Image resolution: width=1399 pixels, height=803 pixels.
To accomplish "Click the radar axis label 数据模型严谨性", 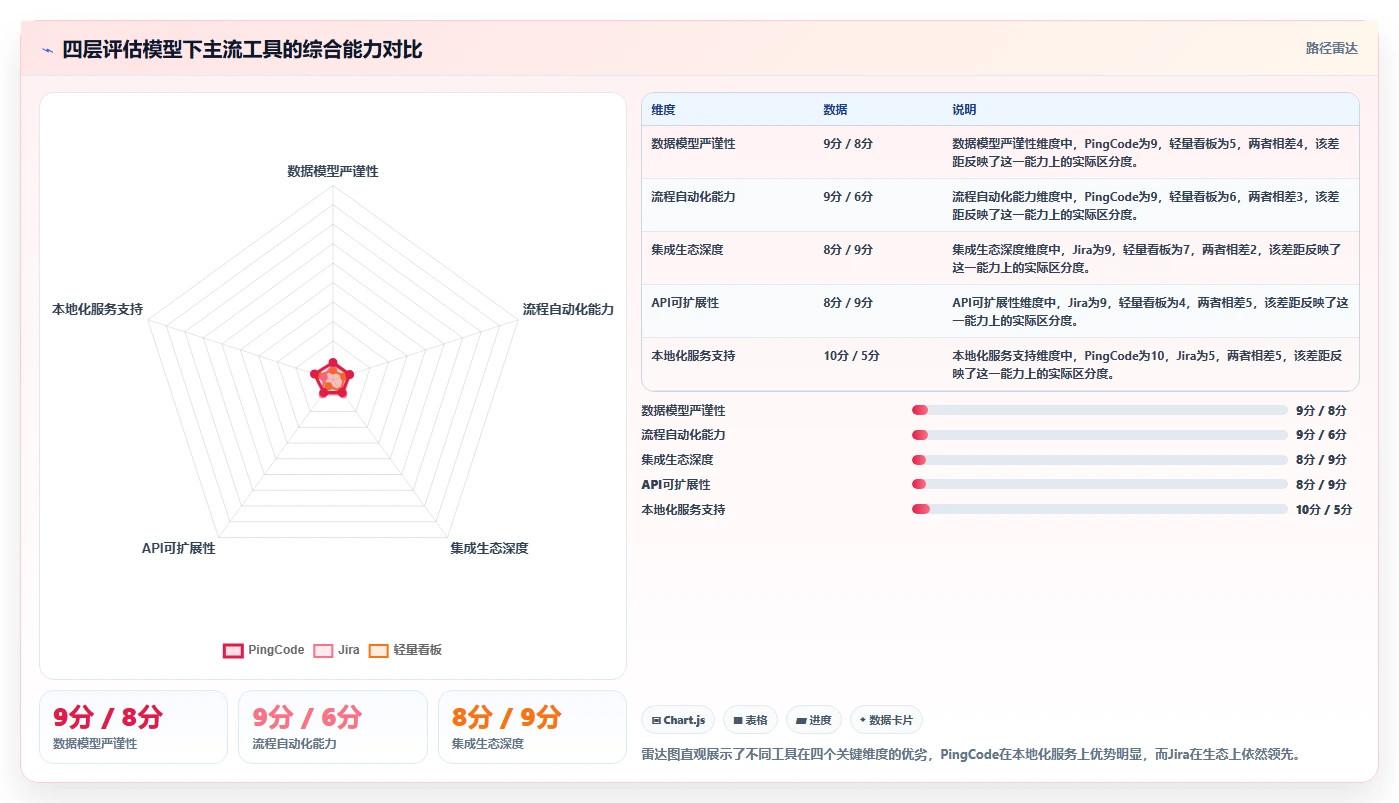I will (333, 171).
